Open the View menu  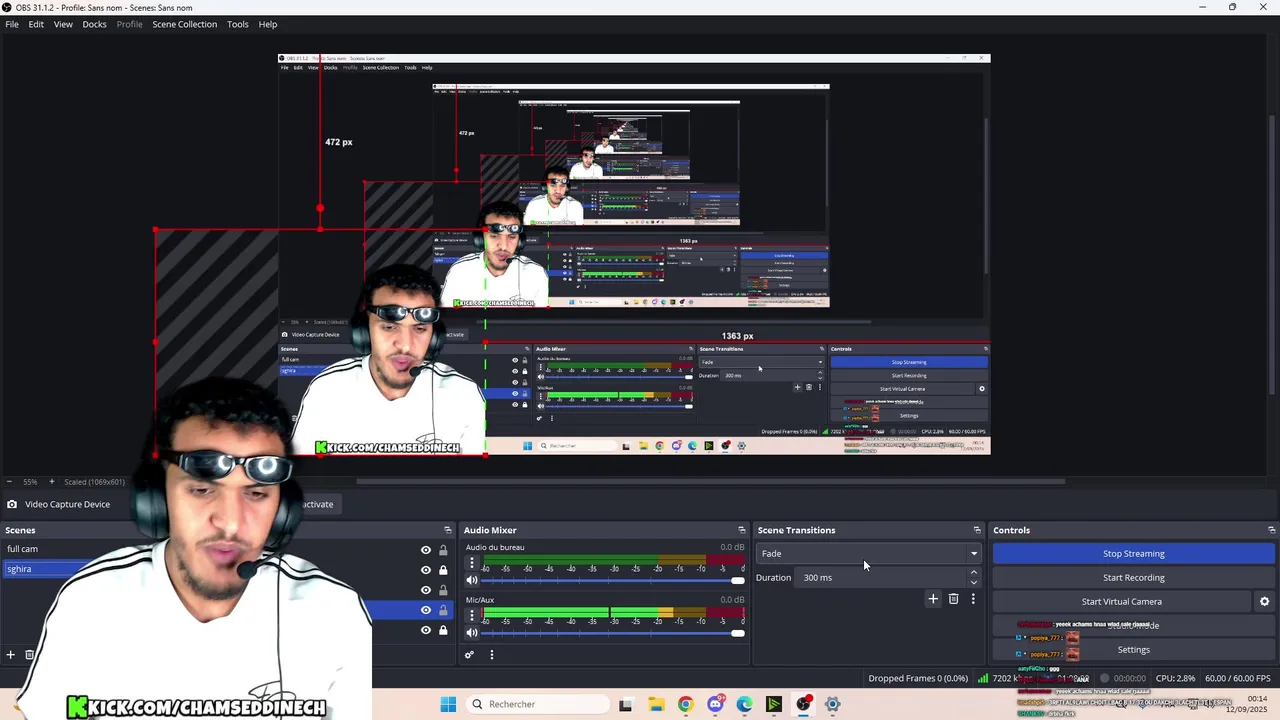pos(63,24)
